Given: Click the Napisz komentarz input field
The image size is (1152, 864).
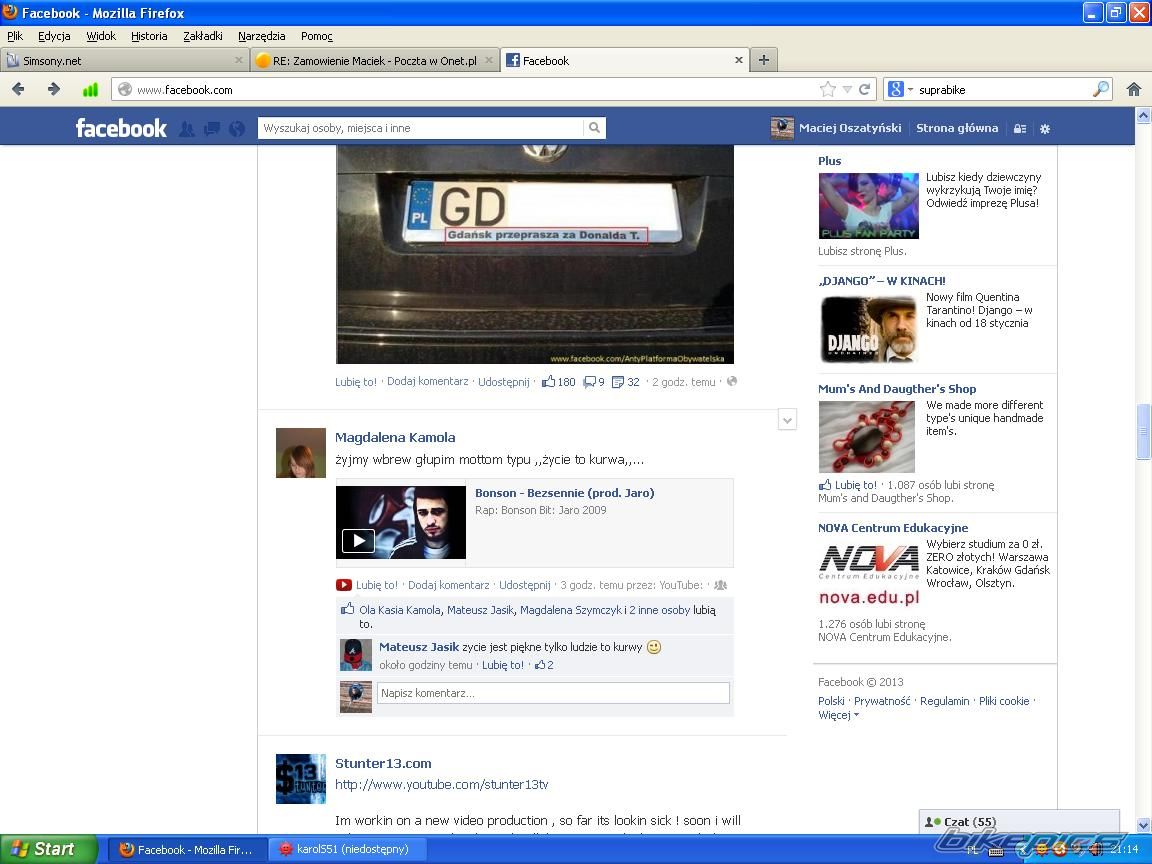Looking at the screenshot, I should pos(553,693).
